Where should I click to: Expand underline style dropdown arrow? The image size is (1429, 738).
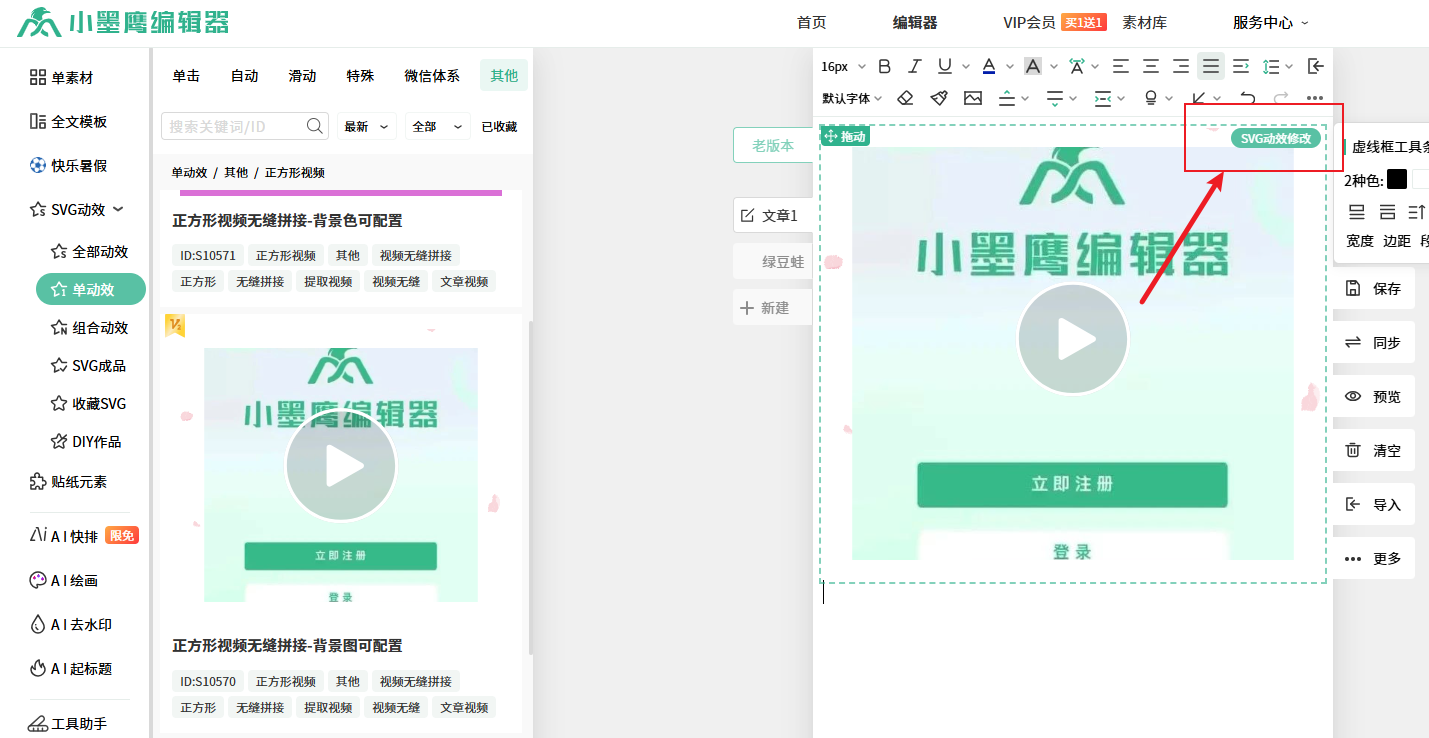966,67
